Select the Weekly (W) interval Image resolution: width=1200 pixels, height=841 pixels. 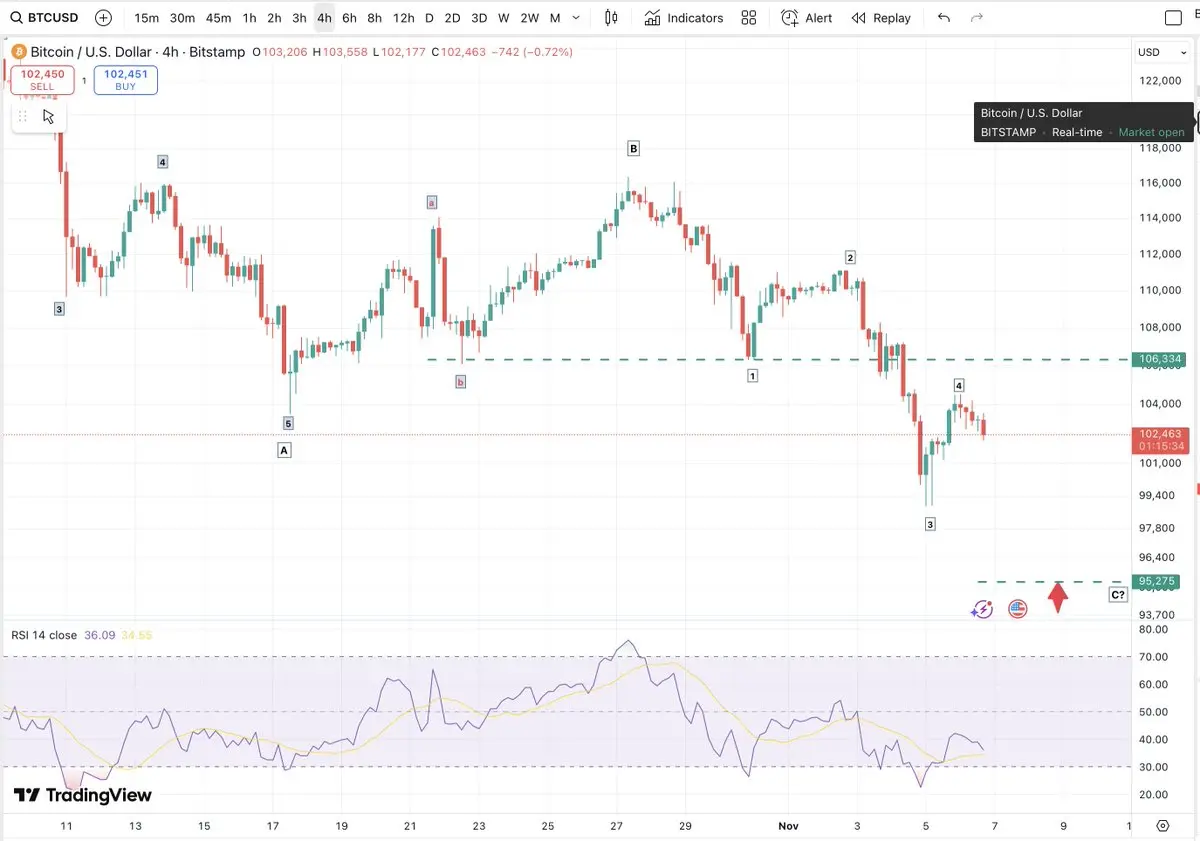point(504,18)
